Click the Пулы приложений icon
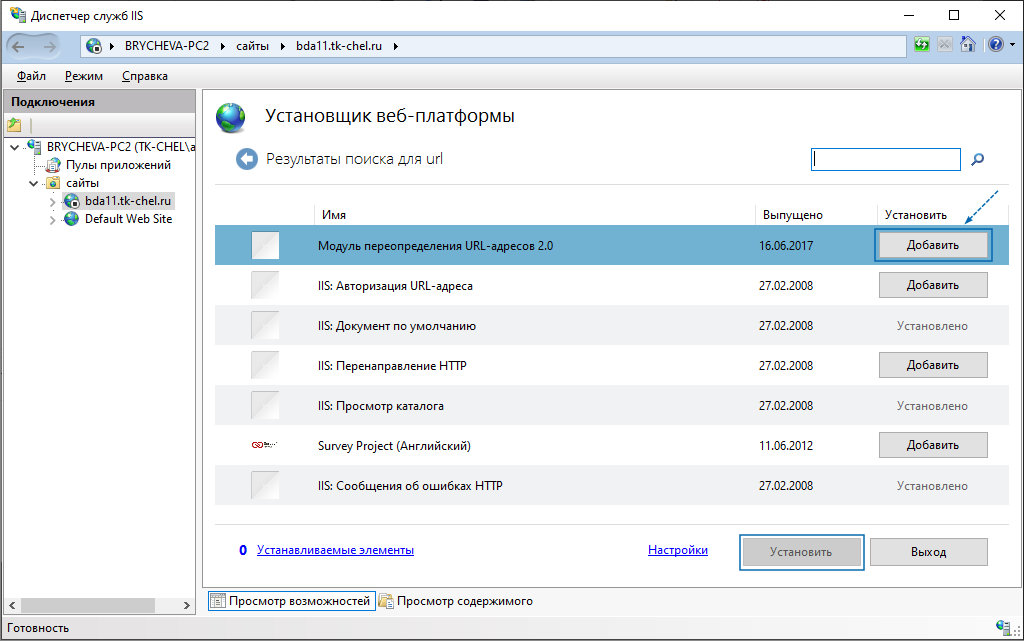1024x641 pixels. click(53, 165)
